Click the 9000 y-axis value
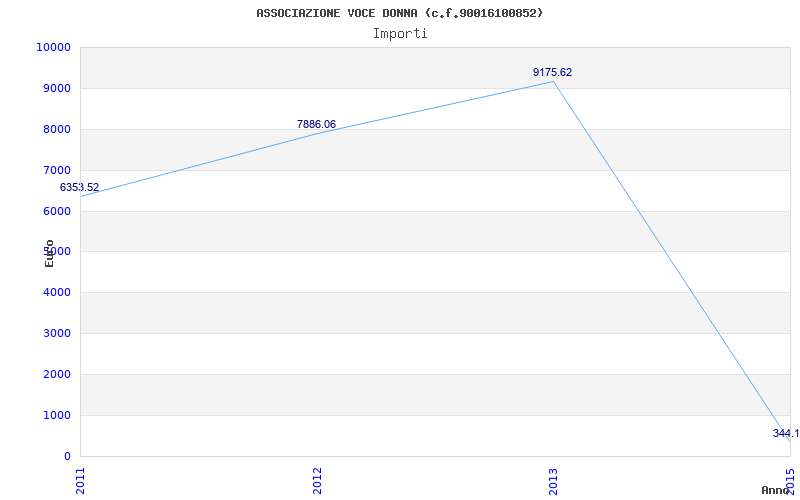Viewport: 800px width, 500px height. tap(56, 88)
